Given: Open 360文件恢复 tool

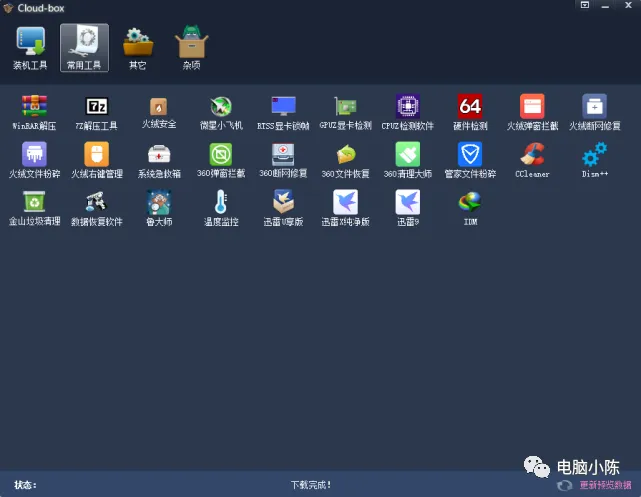Looking at the screenshot, I should tap(345, 160).
